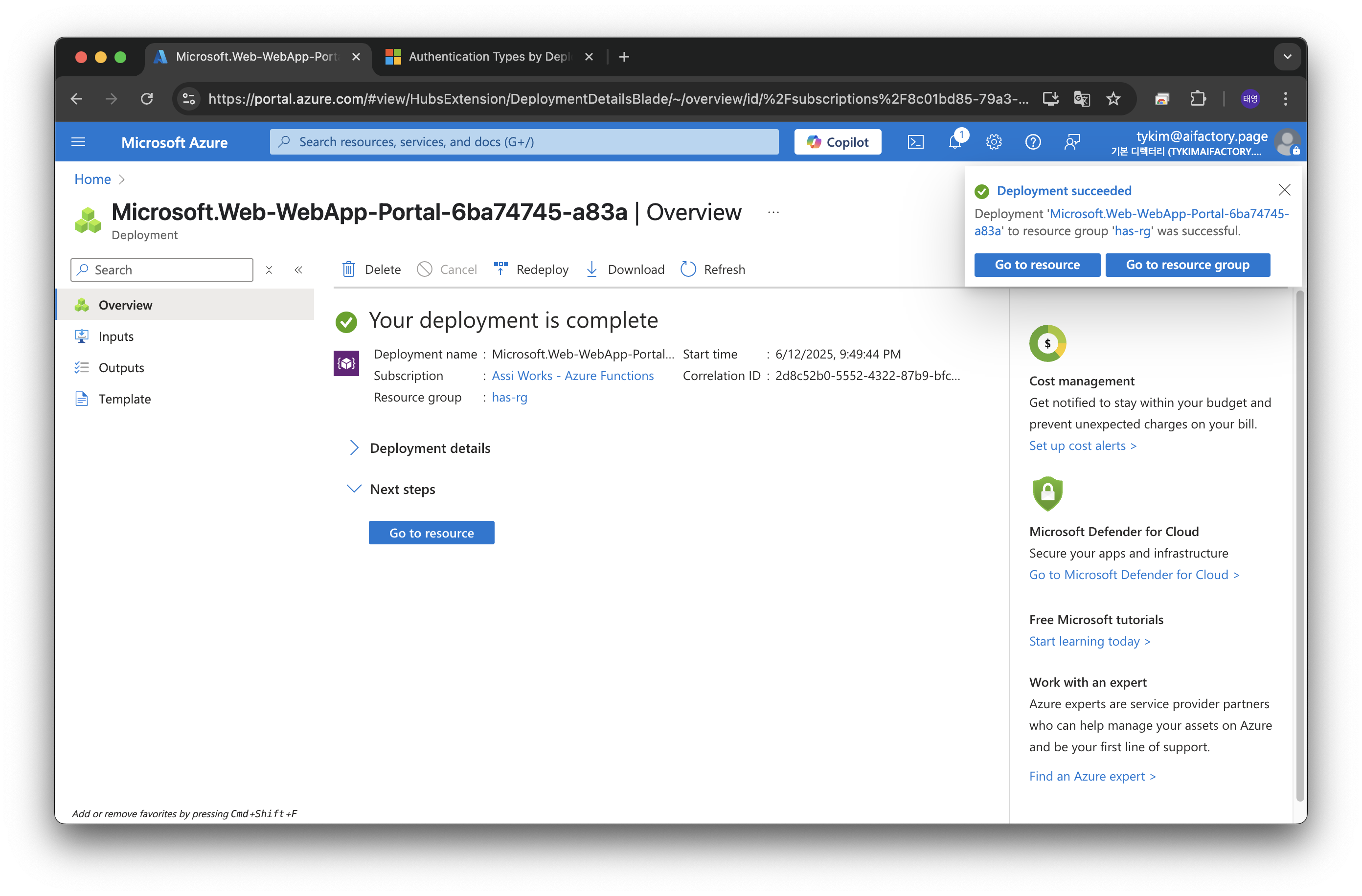Collapse the left menu with double chevron

coord(298,270)
